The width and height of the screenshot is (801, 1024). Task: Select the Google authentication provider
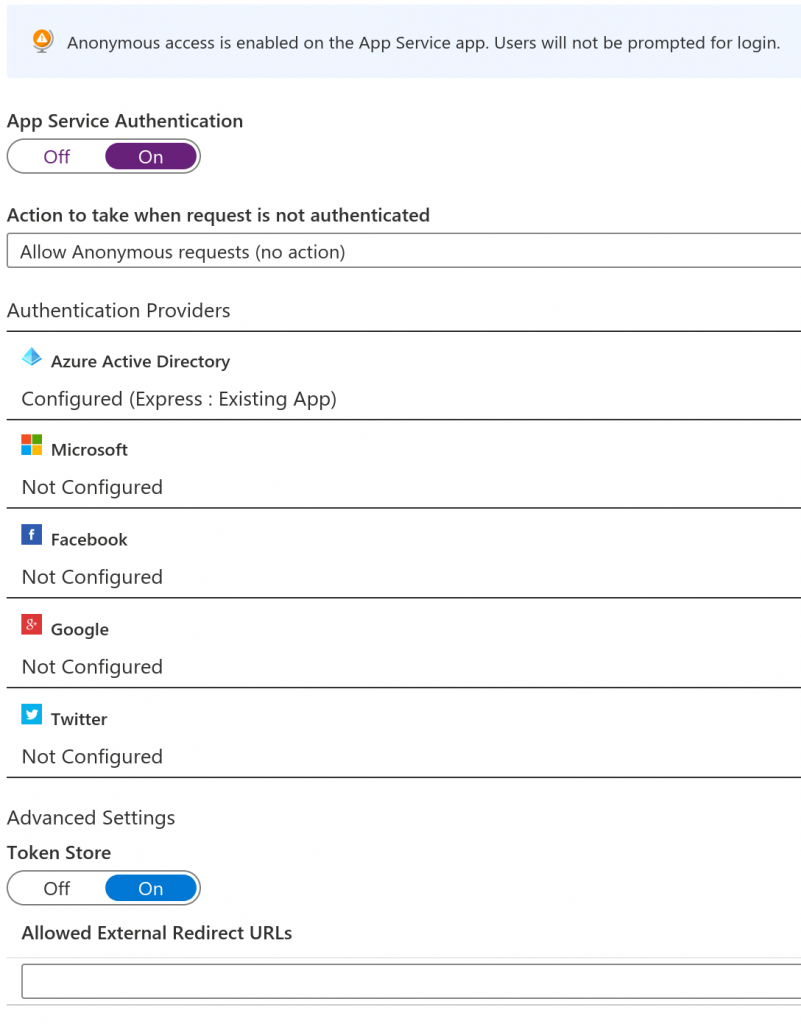(x=403, y=644)
